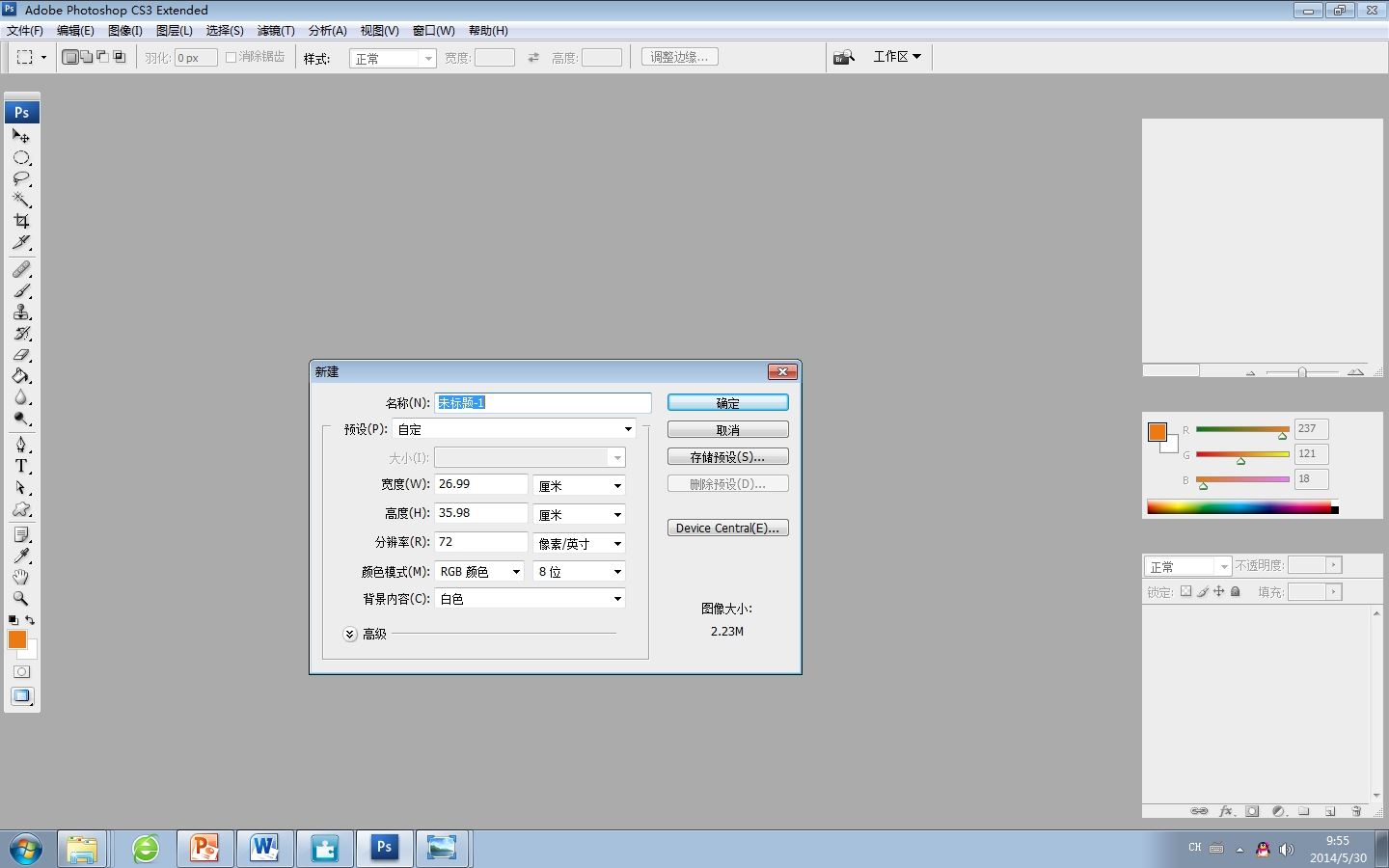Viewport: 1389px width, 868px height.
Task: Click the delete layer trash icon
Action: point(1355,811)
